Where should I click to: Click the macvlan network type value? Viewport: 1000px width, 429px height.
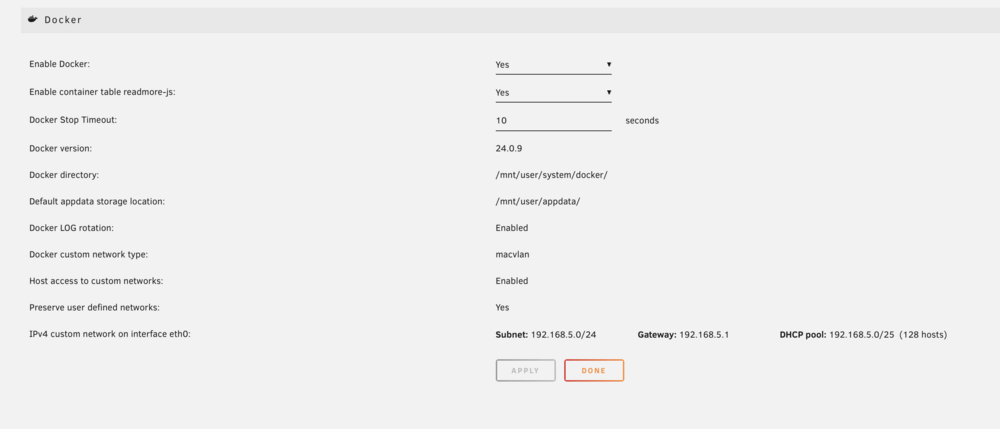click(512, 254)
